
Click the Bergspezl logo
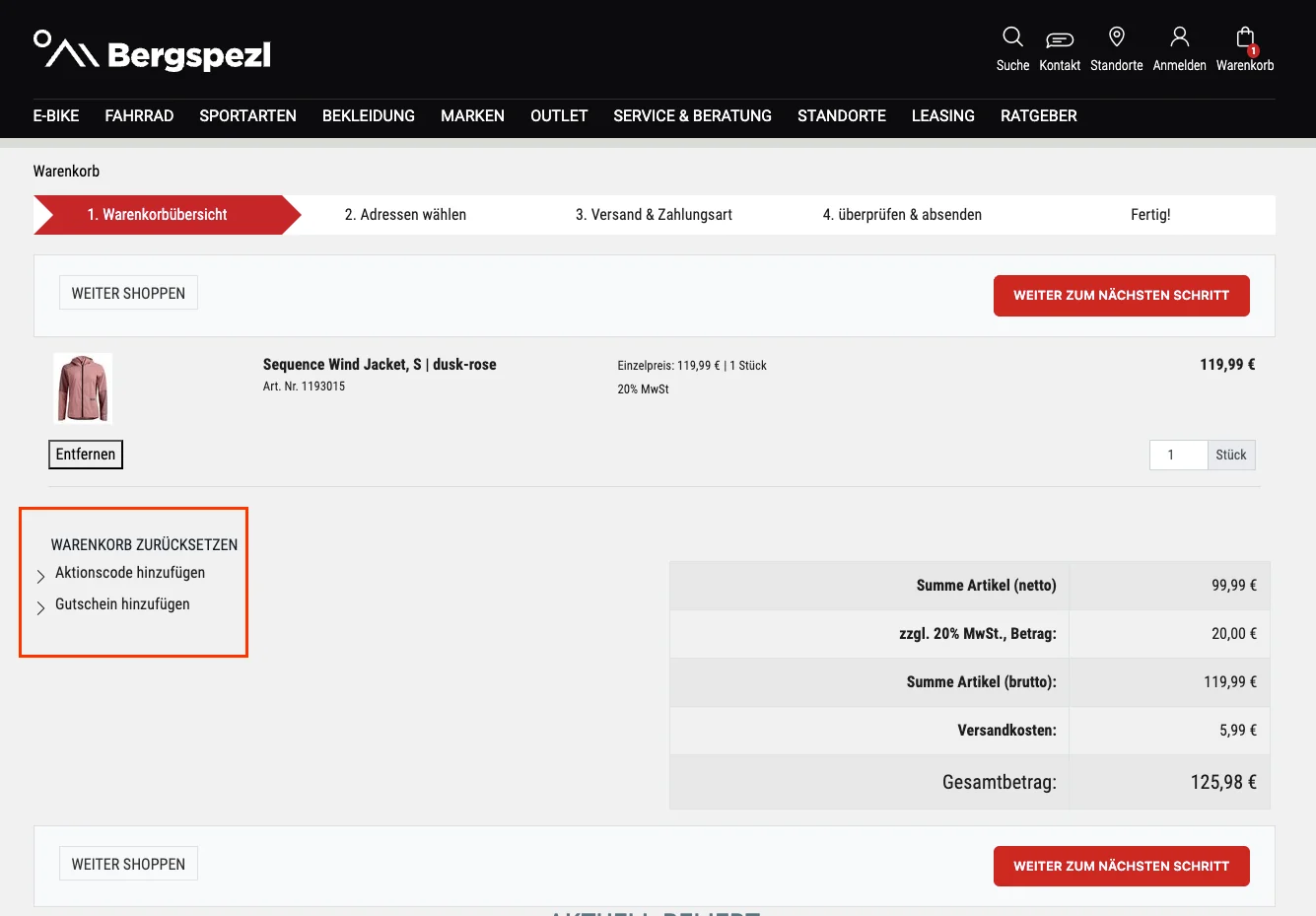pyautogui.click(x=152, y=51)
